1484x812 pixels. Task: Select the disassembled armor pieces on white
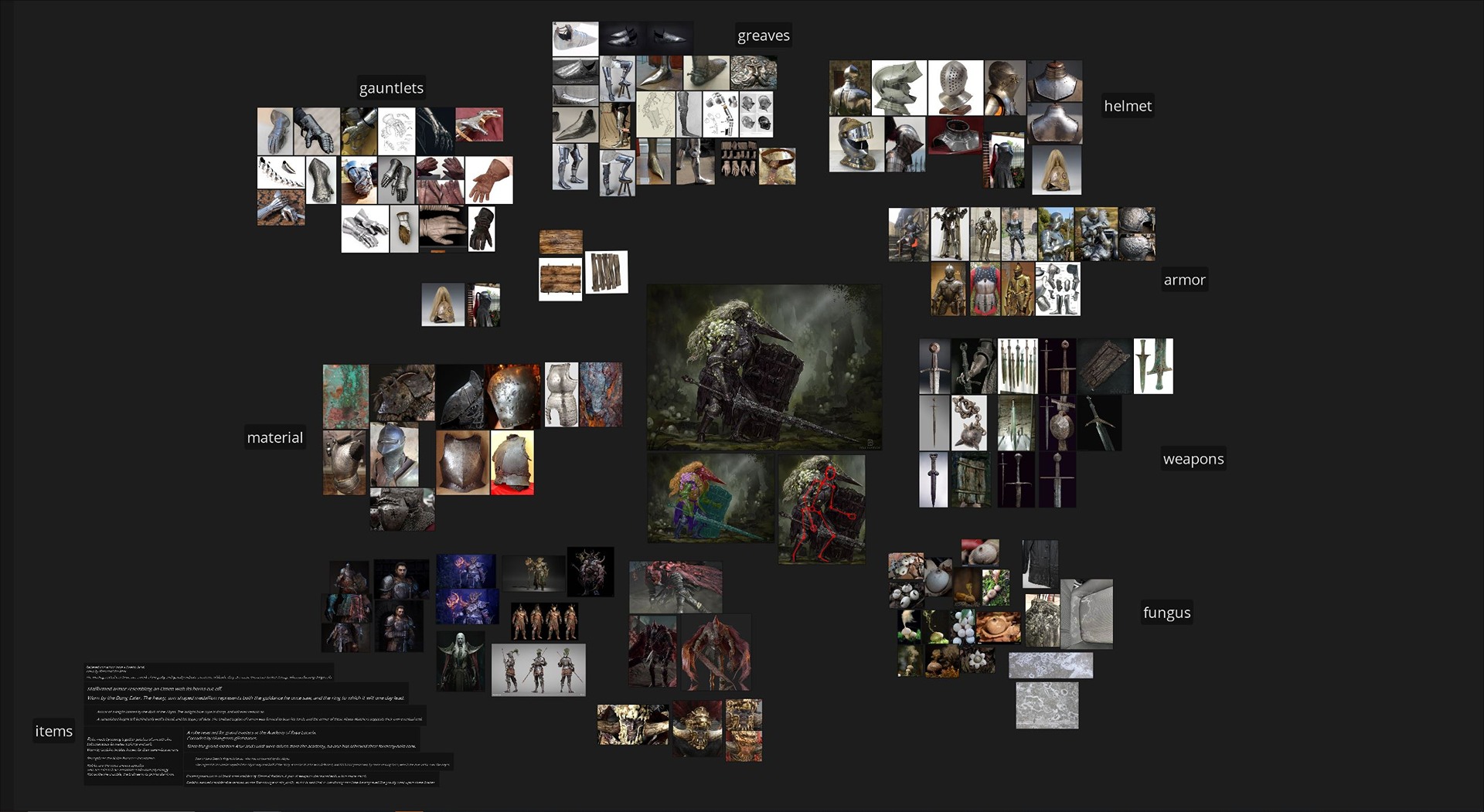(x=1057, y=289)
